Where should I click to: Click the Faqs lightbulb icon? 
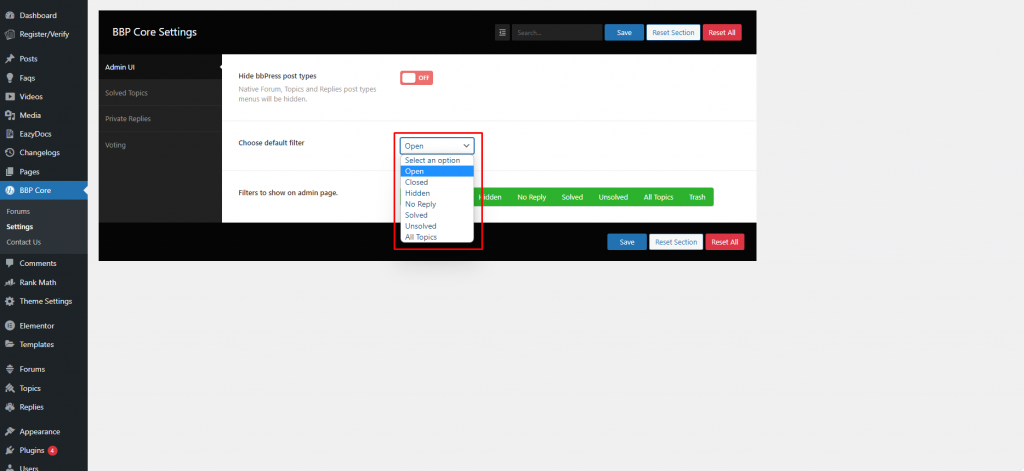[x=10, y=78]
